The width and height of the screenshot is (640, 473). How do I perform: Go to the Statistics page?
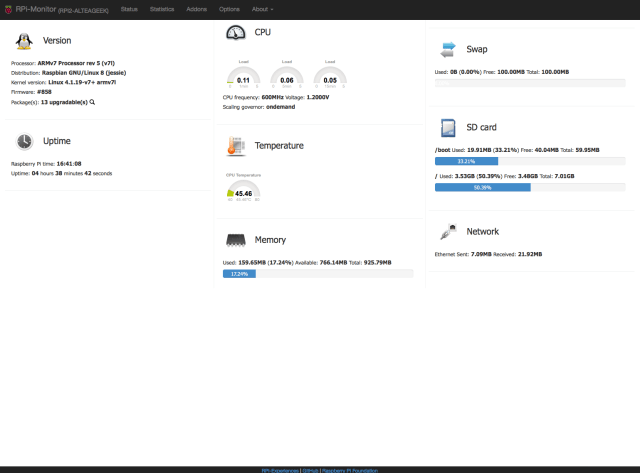click(161, 8)
